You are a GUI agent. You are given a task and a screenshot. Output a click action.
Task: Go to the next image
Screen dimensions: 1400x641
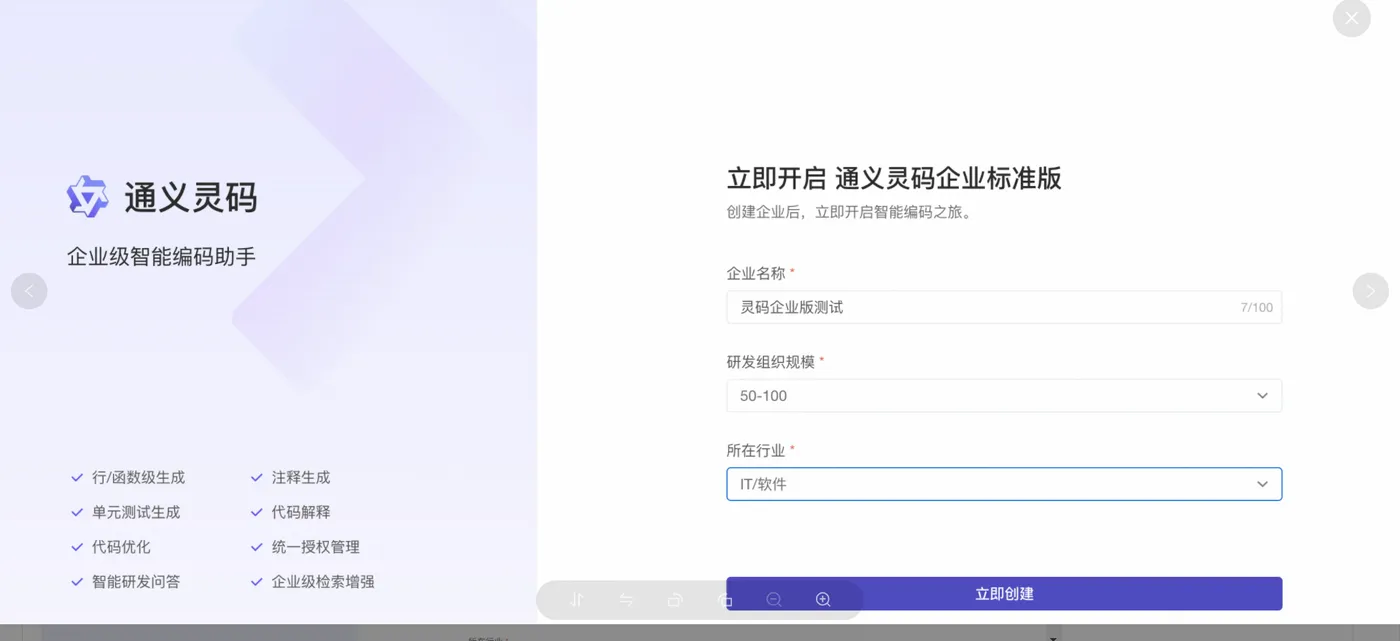1370,291
